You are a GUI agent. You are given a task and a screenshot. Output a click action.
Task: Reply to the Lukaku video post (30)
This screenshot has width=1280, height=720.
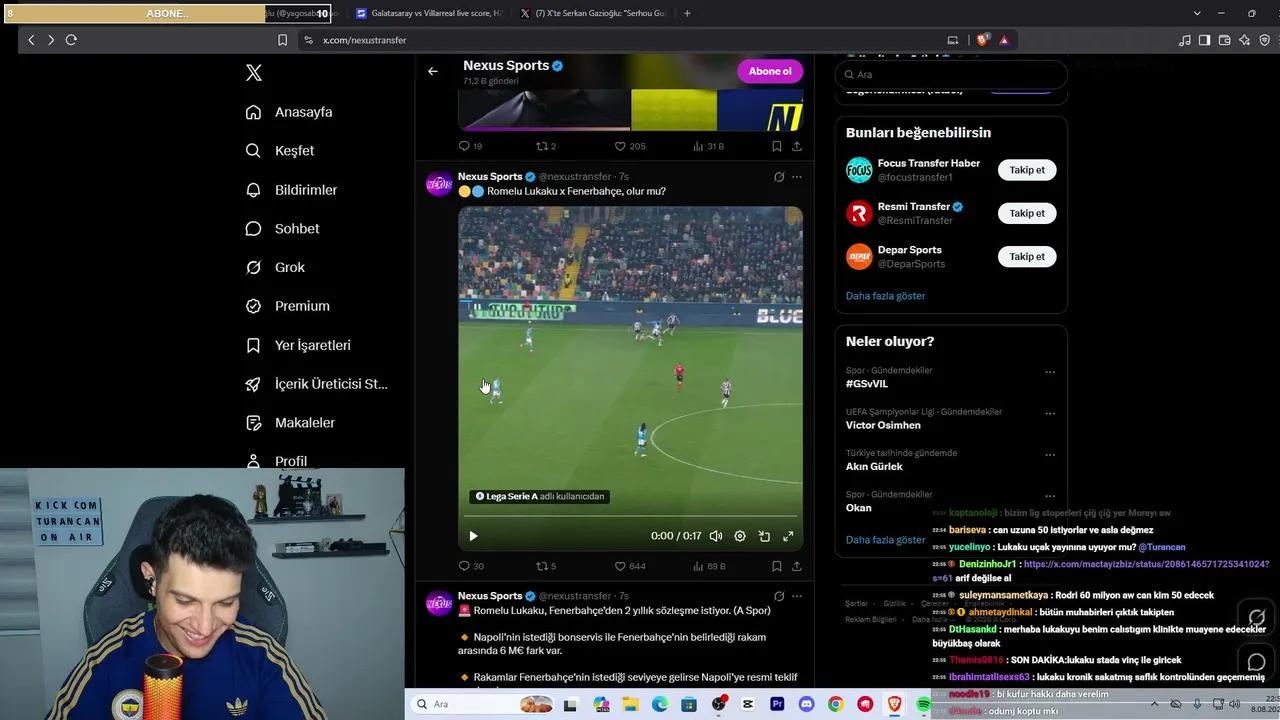[x=471, y=566]
